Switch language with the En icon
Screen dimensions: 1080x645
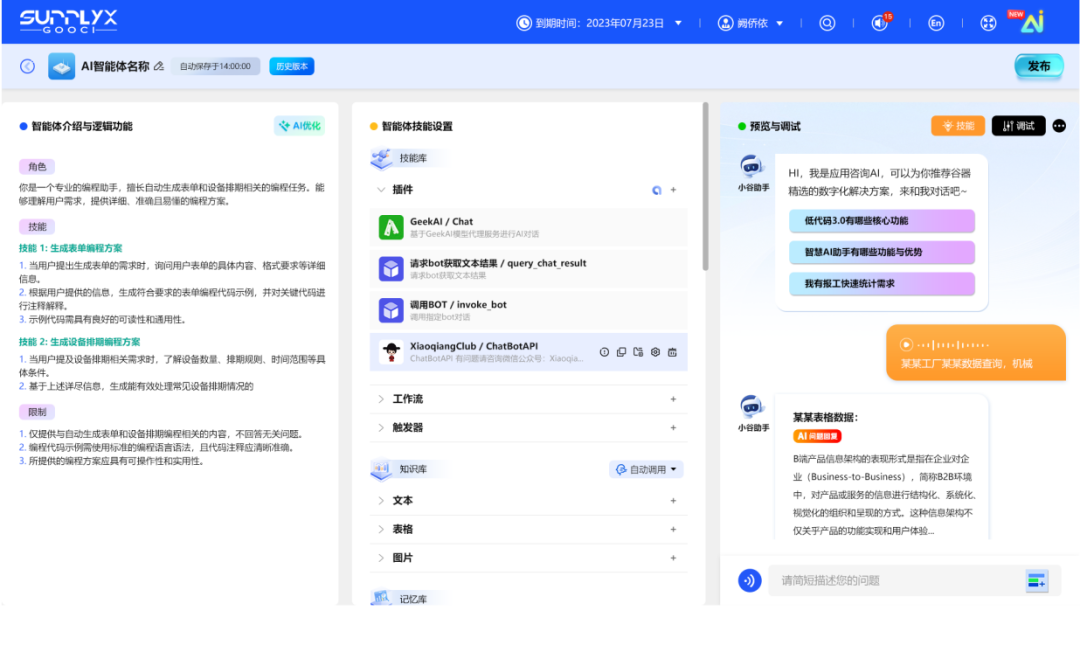click(936, 23)
